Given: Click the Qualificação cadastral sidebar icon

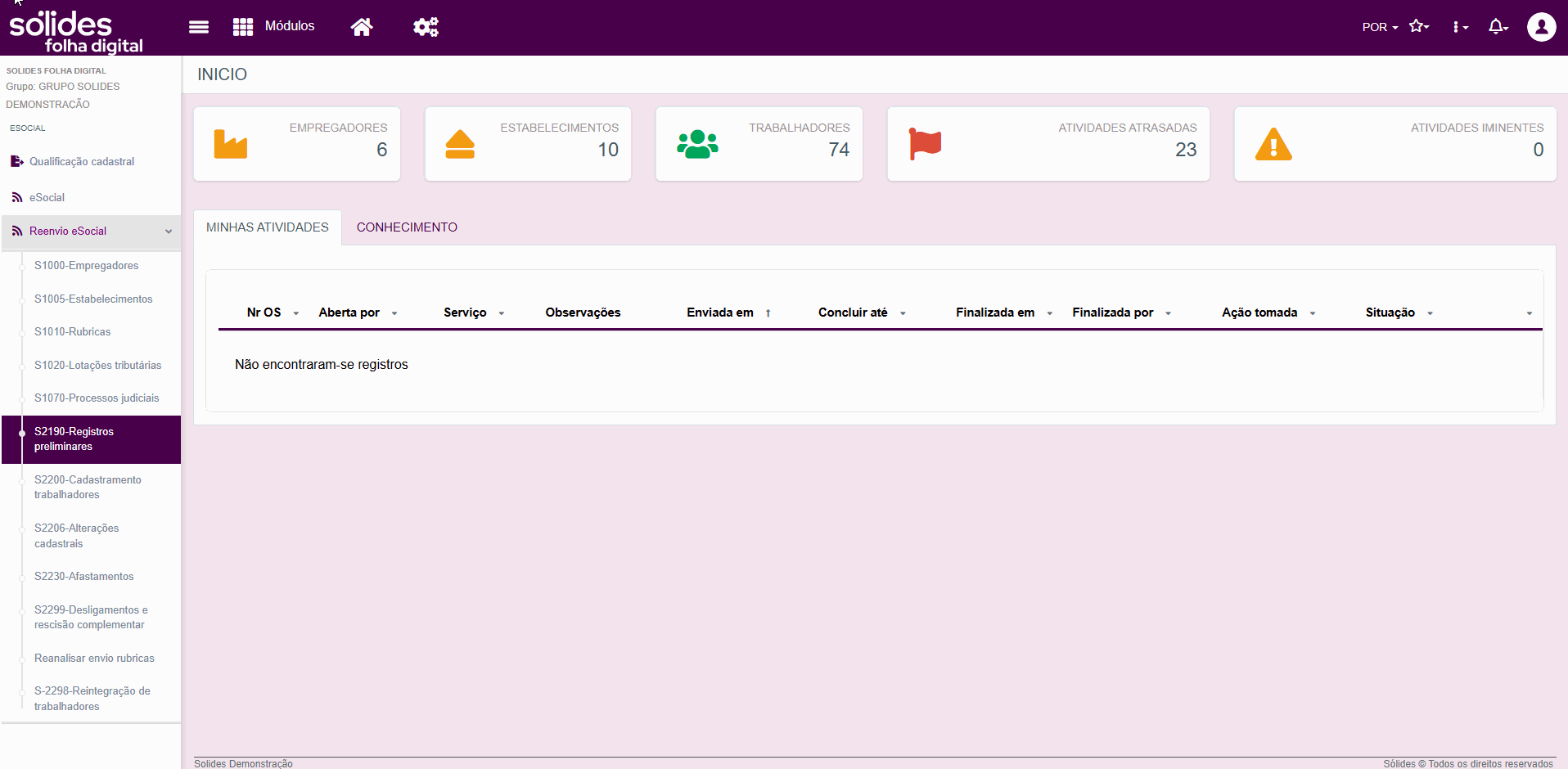Looking at the screenshot, I should pos(17,161).
